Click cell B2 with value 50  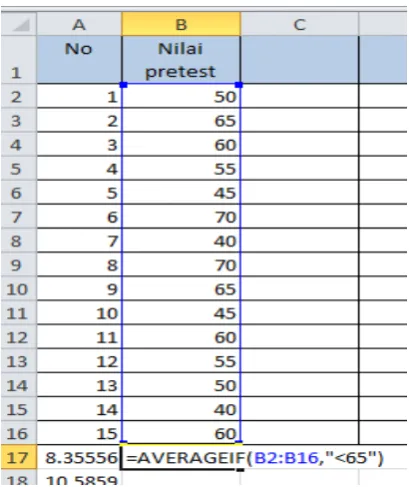point(181,96)
